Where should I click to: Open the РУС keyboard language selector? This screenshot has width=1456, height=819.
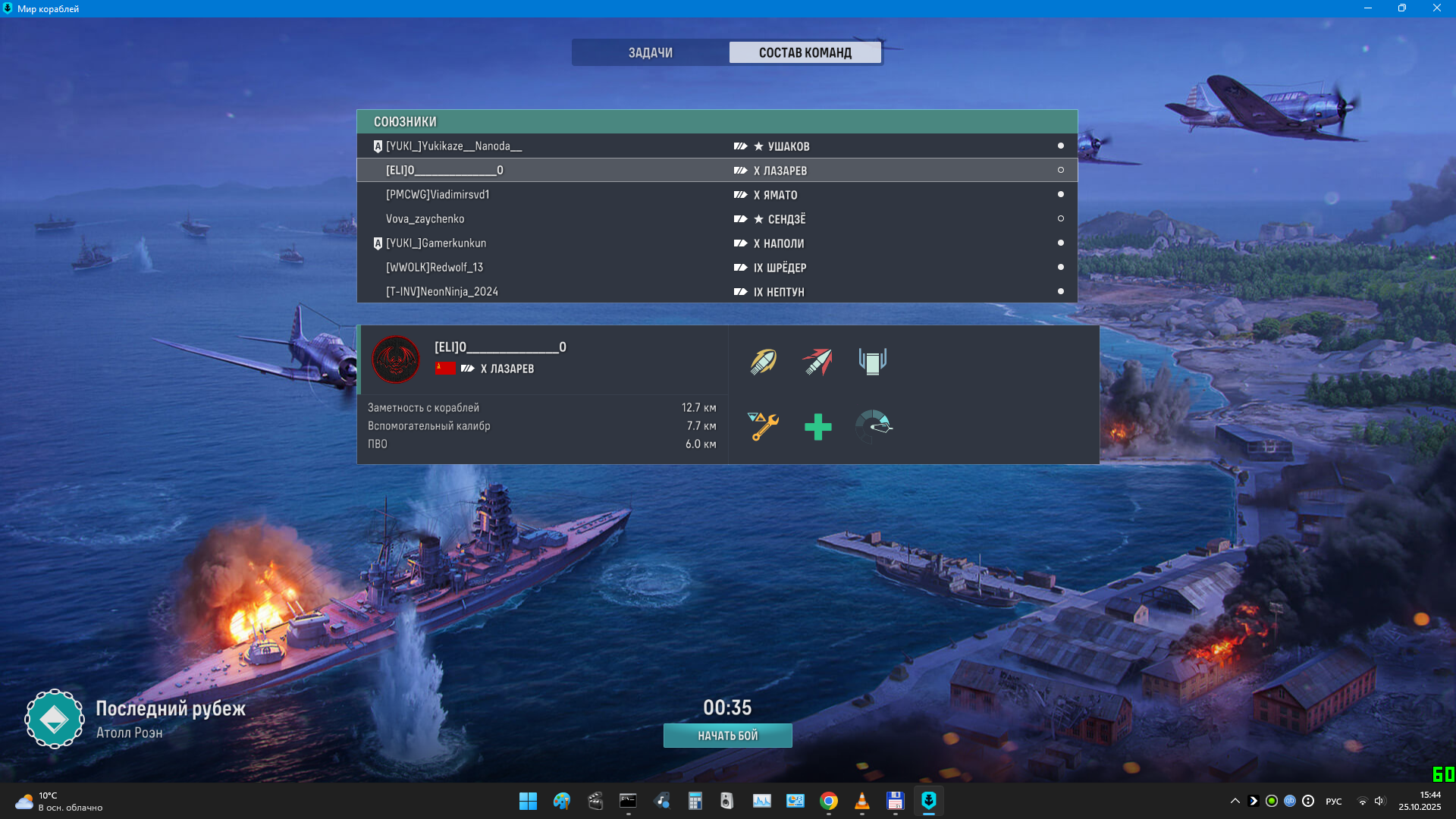click(1333, 802)
